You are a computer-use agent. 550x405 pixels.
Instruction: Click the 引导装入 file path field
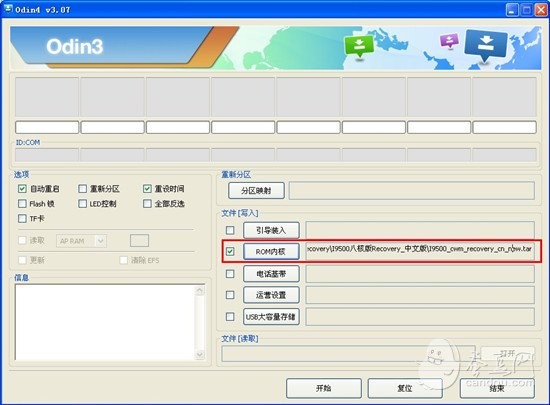tap(420, 230)
